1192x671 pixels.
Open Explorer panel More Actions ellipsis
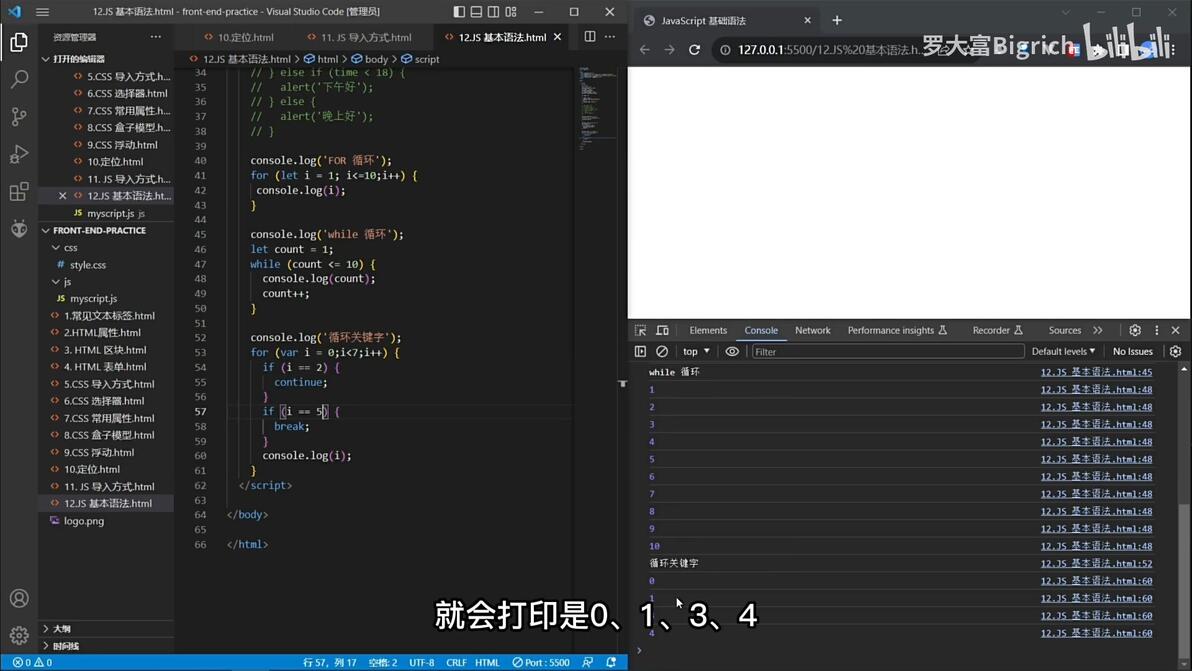click(156, 36)
